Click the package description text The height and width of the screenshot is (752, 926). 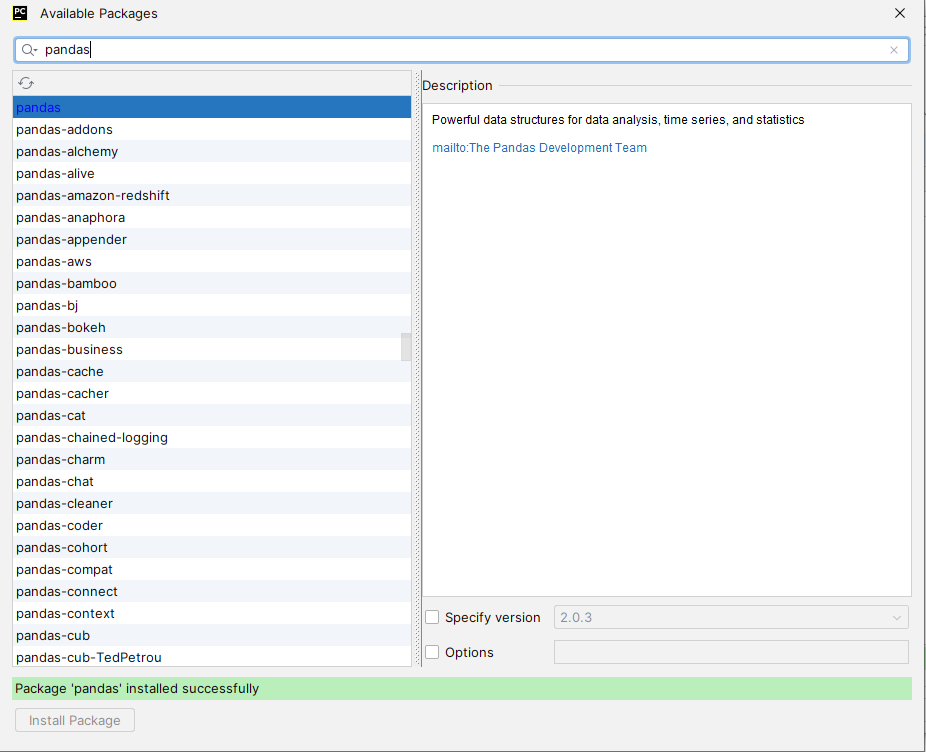point(618,120)
